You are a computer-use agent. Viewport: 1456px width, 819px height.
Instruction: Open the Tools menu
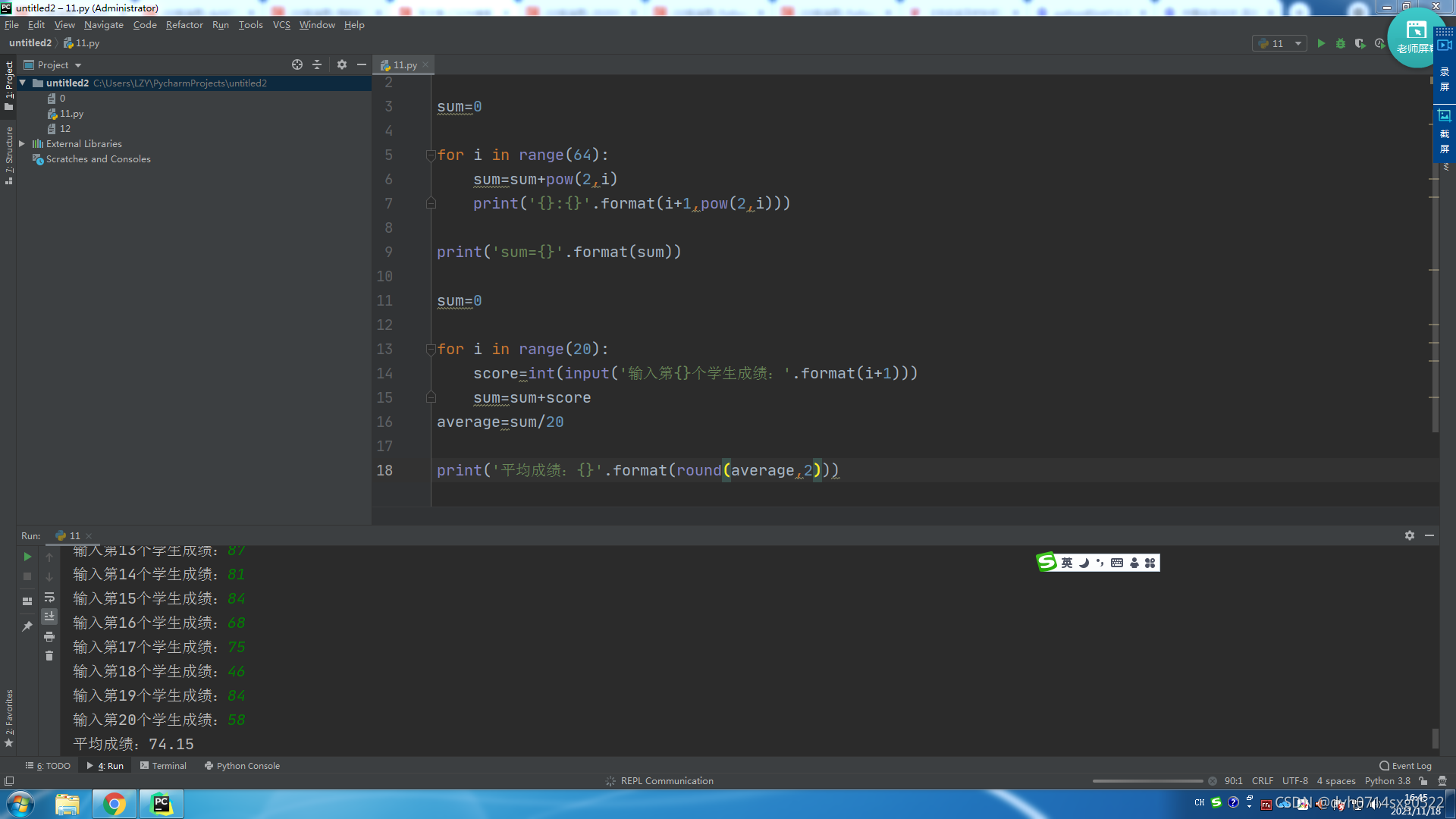(x=250, y=24)
